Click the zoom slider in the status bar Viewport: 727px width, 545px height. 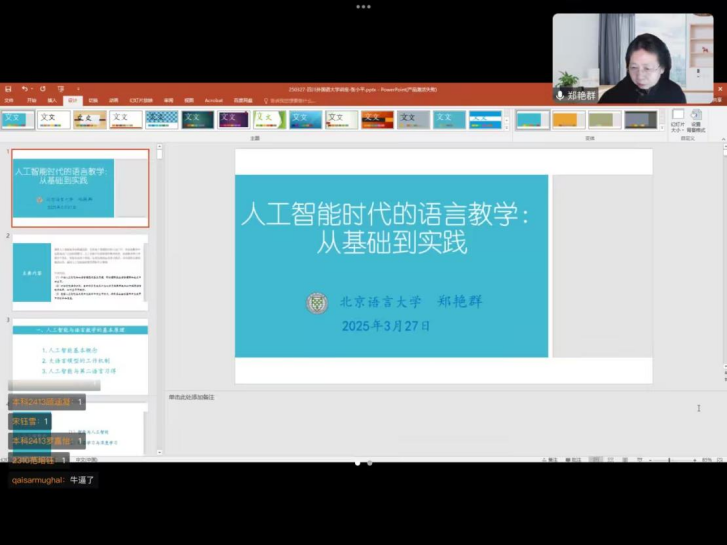(670, 460)
